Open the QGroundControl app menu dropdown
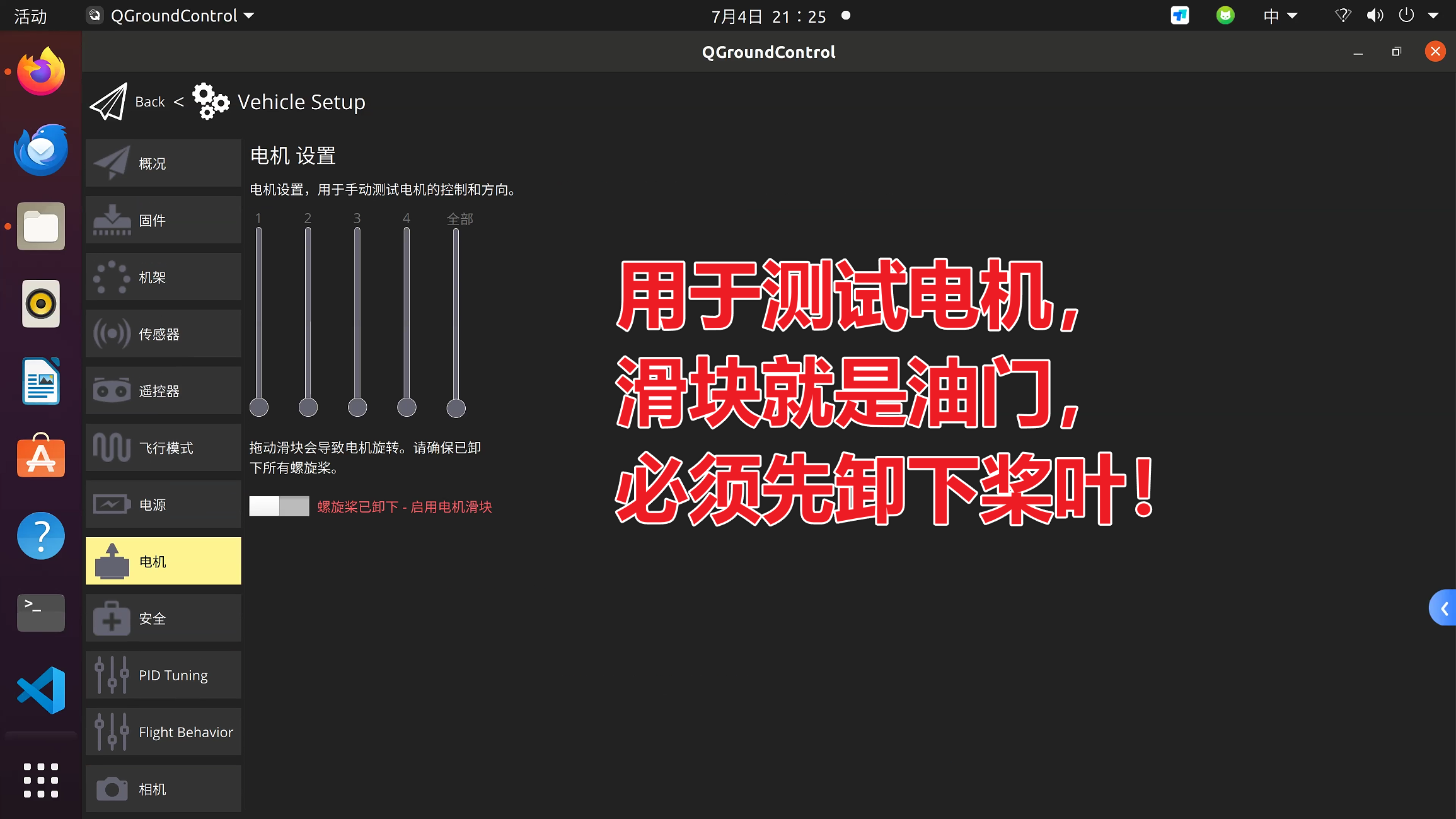 pyautogui.click(x=170, y=16)
